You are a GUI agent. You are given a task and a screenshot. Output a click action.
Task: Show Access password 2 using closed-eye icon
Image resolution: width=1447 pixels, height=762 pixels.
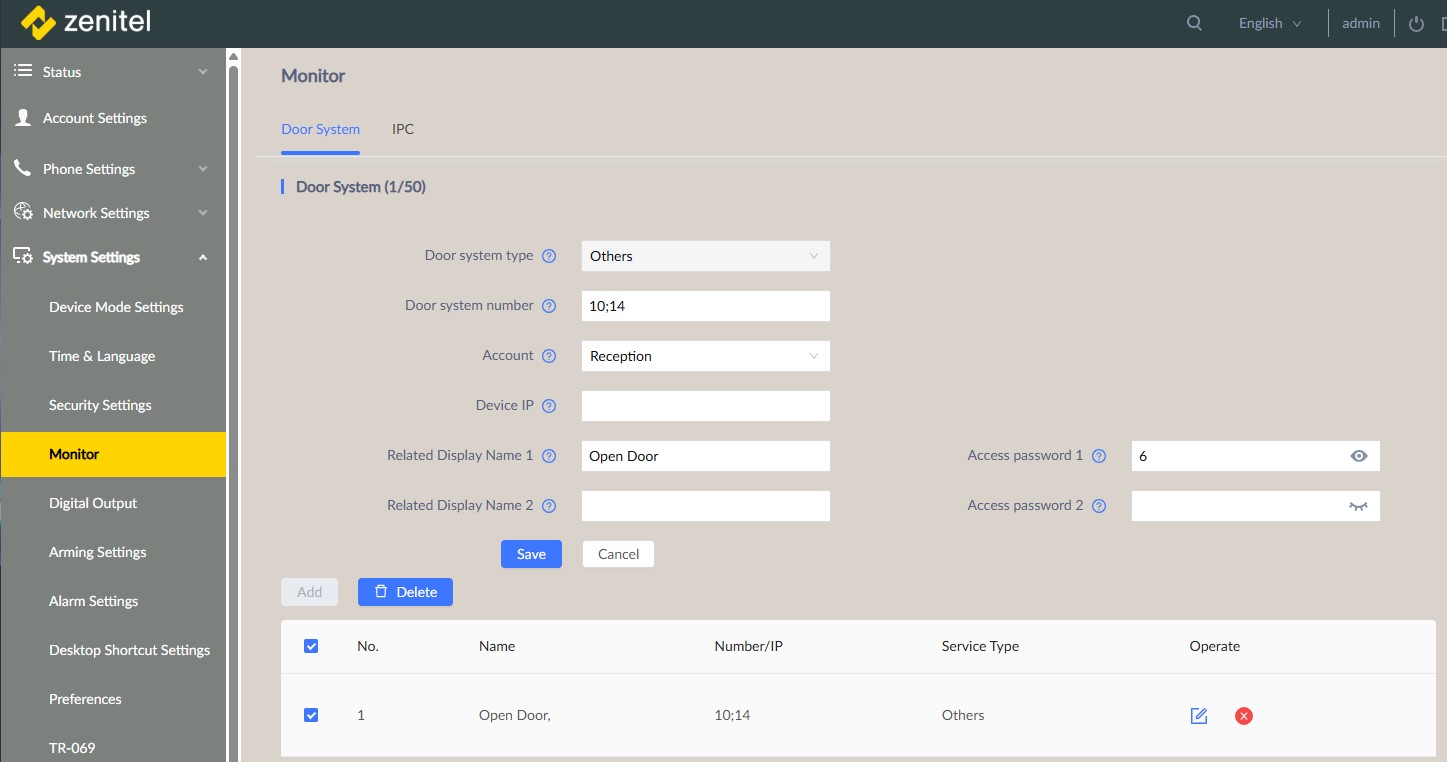1358,506
